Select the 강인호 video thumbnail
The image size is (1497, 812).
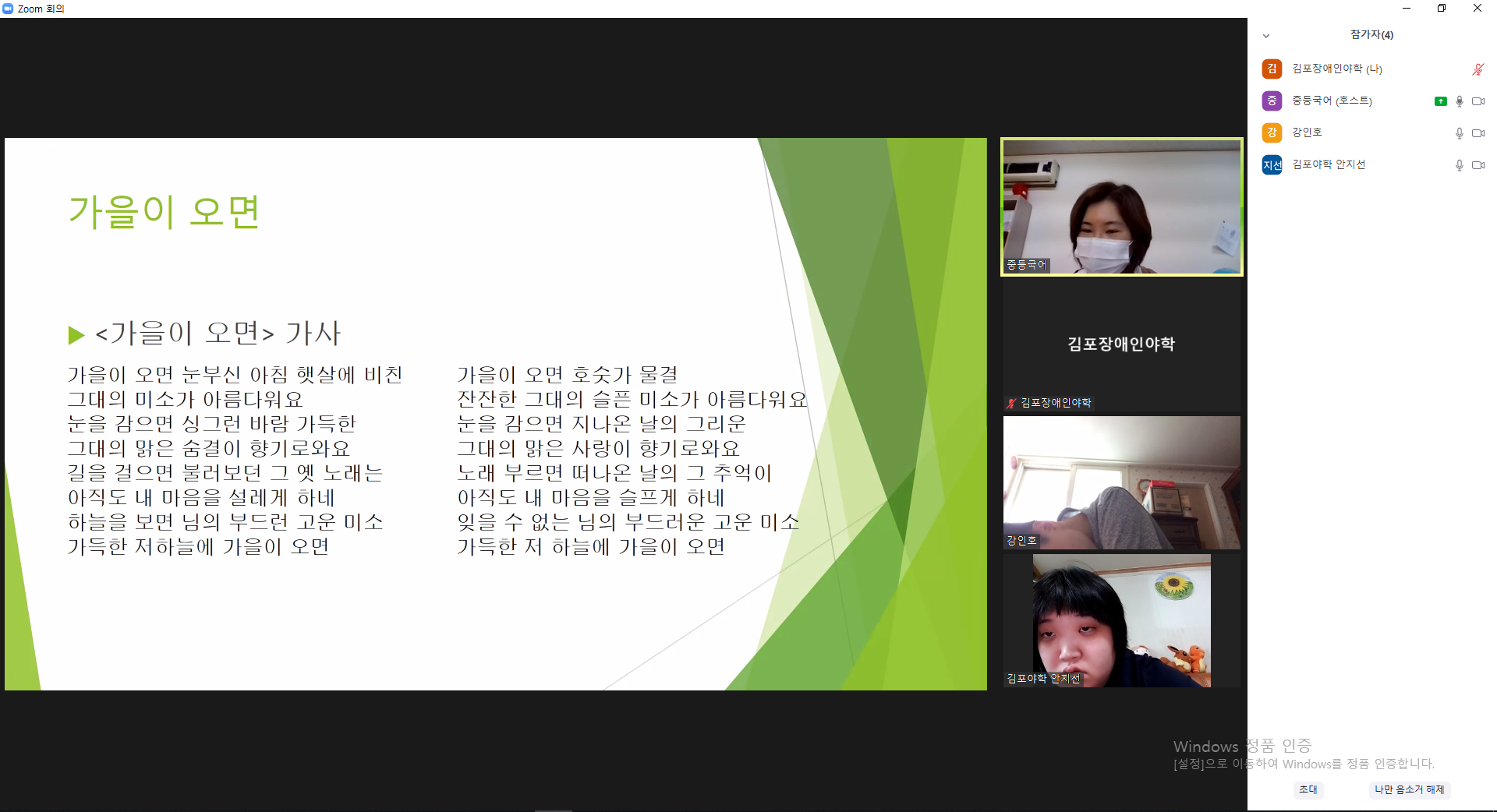coord(1121,482)
